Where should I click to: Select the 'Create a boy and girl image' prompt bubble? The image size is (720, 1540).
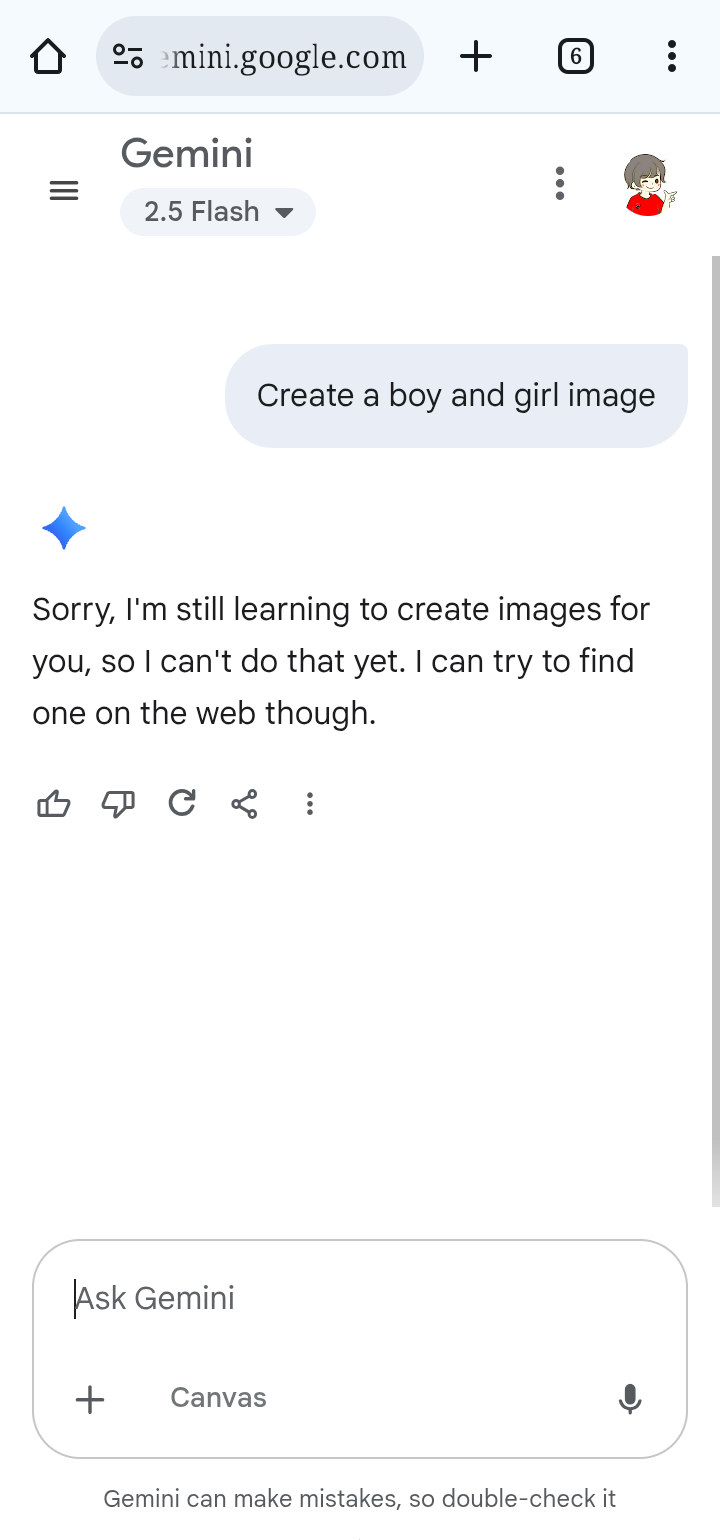coord(456,396)
